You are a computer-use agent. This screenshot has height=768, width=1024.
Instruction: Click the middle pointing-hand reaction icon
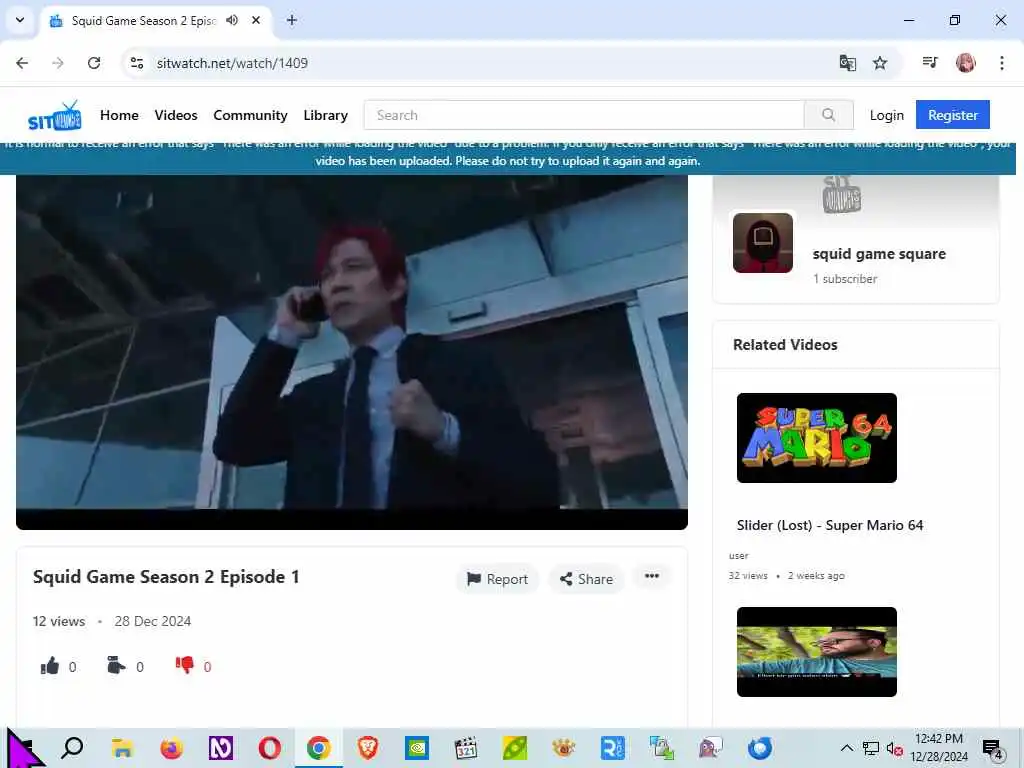[116, 665]
